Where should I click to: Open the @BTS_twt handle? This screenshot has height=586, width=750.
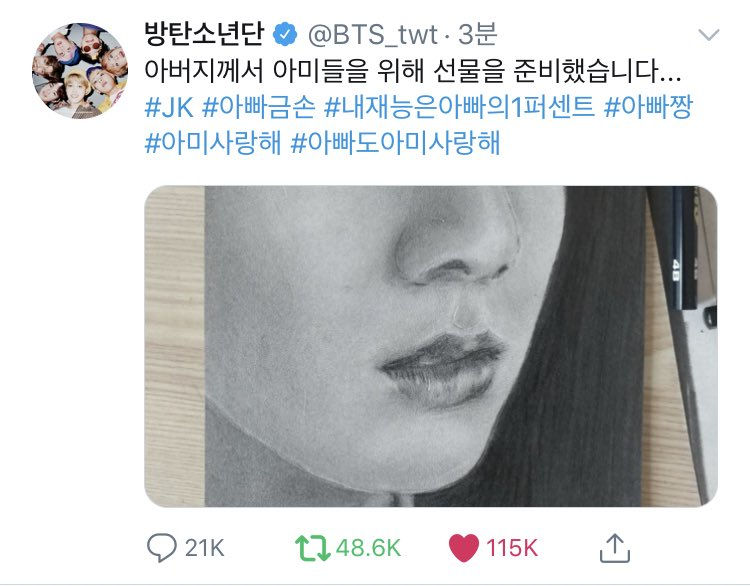[372, 35]
